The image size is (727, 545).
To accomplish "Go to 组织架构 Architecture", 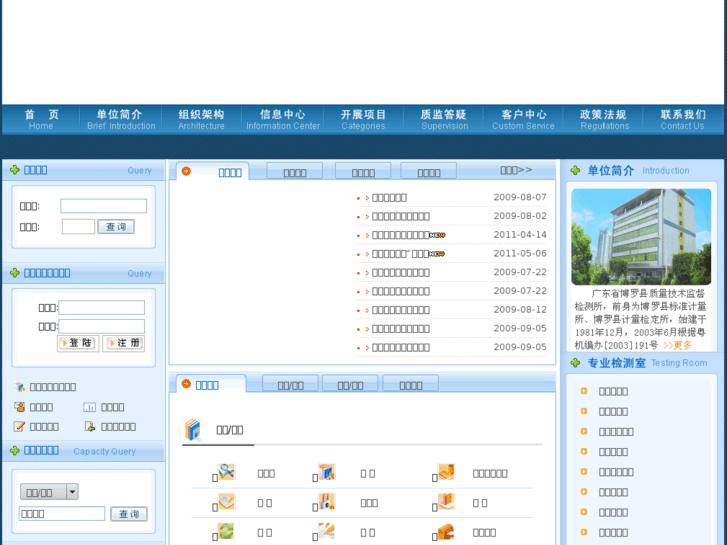I will [201, 120].
